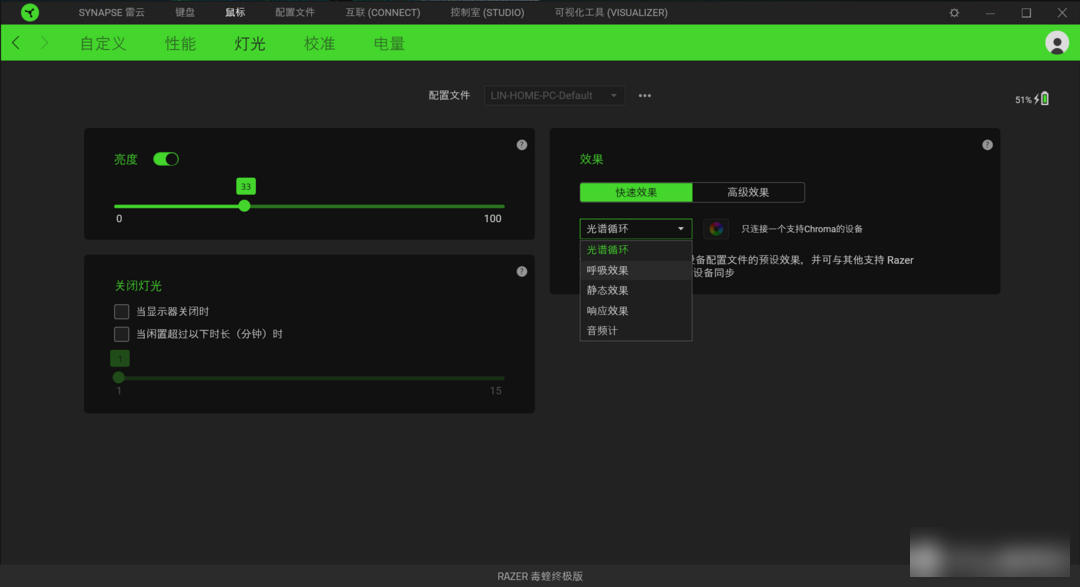Open 控制室 (STUDIO) module
The height and width of the screenshot is (587, 1080).
pos(487,12)
